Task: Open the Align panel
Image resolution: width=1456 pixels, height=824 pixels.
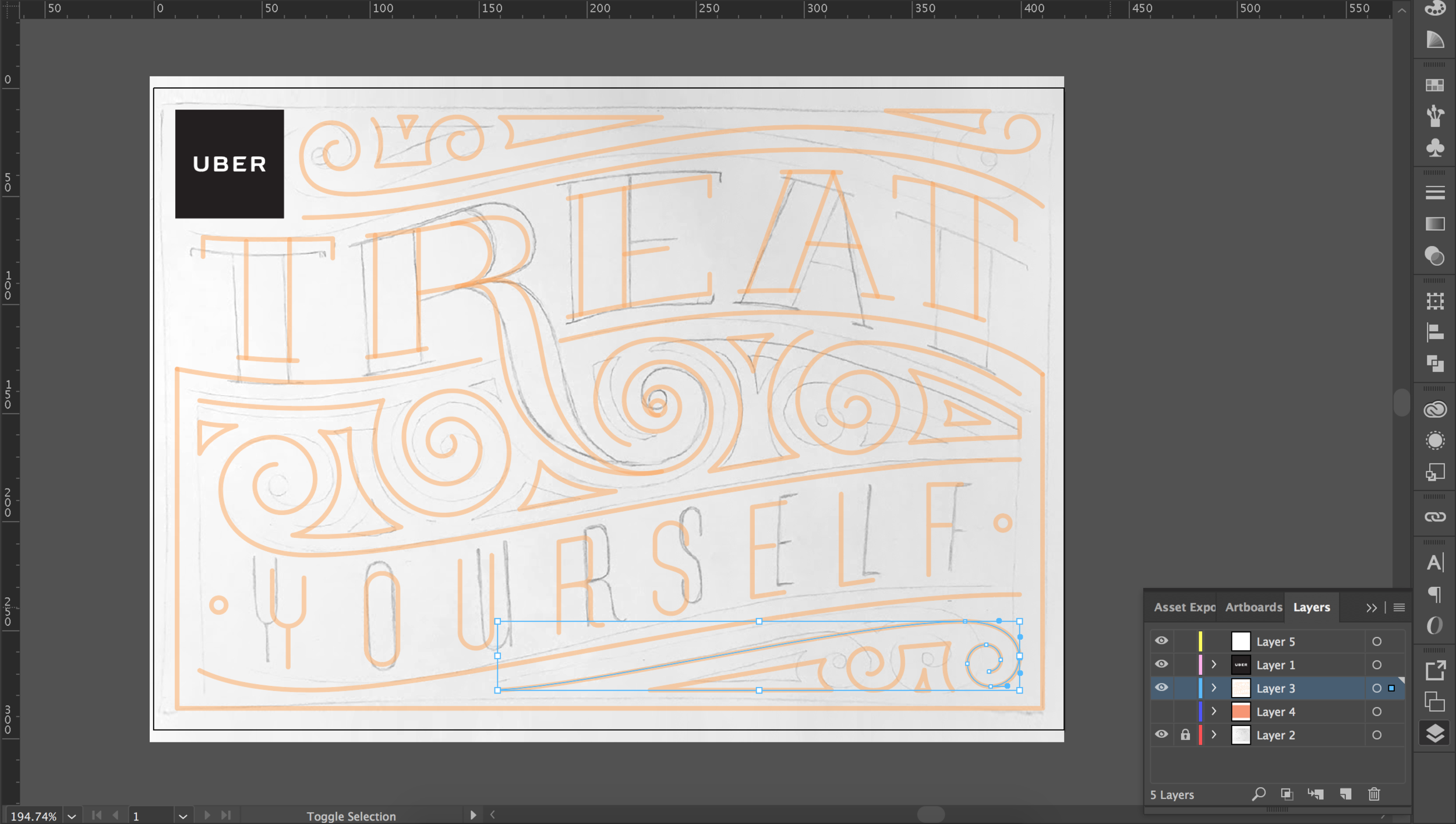Action: (x=1435, y=332)
